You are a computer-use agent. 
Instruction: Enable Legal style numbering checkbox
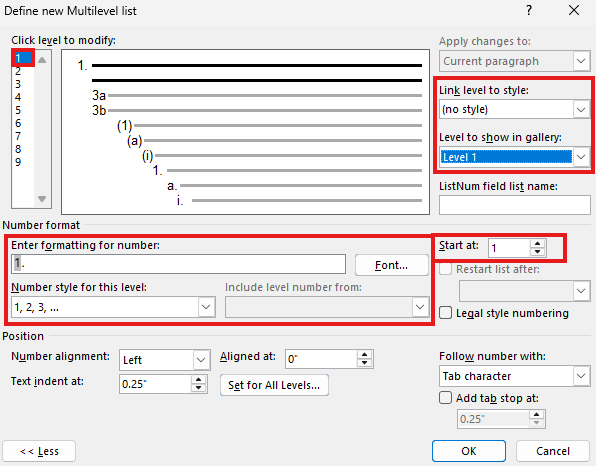point(445,313)
